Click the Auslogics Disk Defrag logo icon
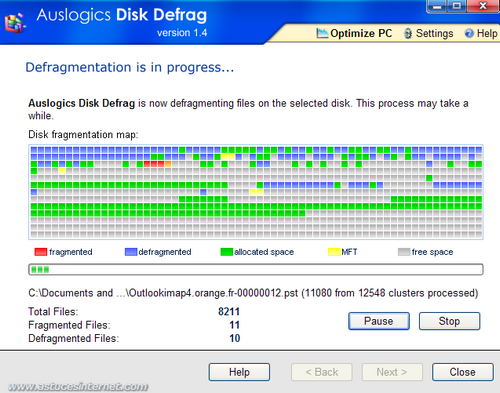This screenshot has height=393, width=500. [x=15, y=22]
